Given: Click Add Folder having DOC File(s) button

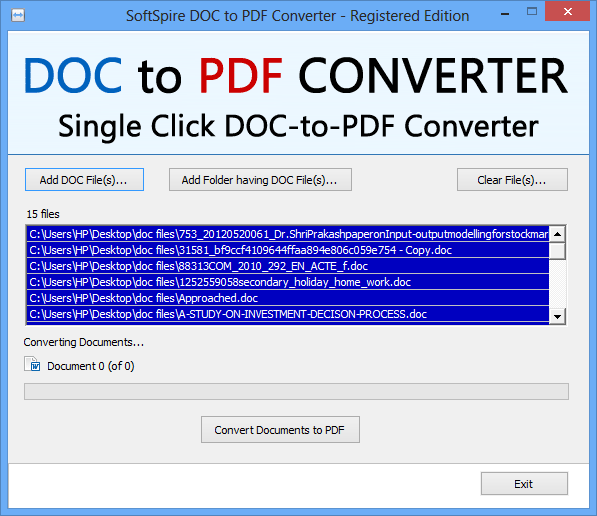Looking at the screenshot, I should click(260, 179).
